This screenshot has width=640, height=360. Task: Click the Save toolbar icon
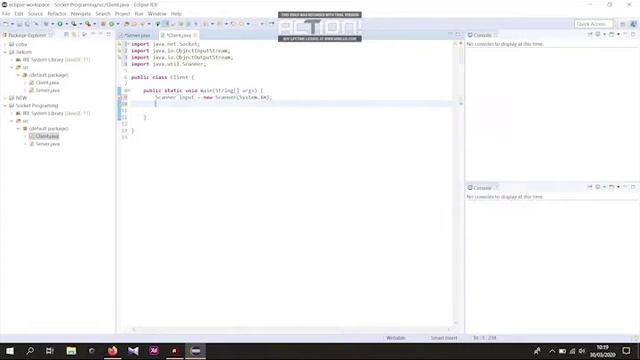tap(19, 24)
